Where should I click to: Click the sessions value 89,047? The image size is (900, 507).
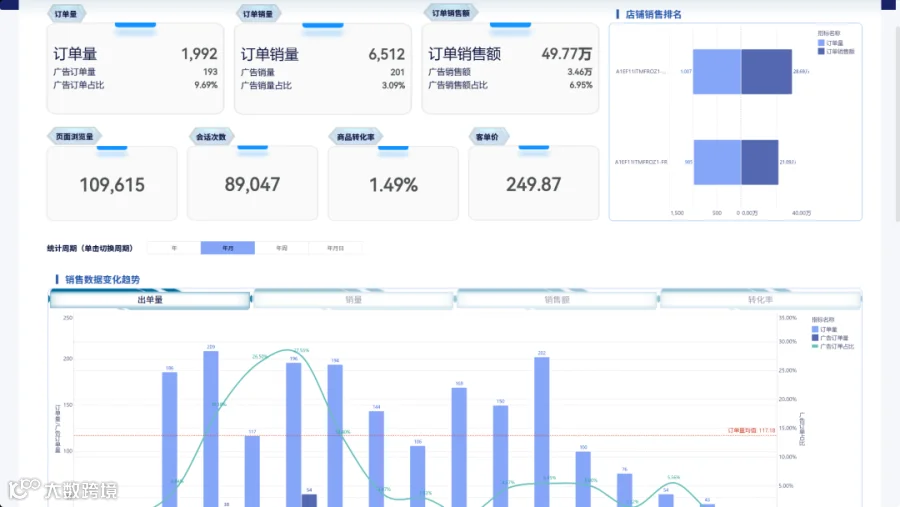tap(253, 184)
